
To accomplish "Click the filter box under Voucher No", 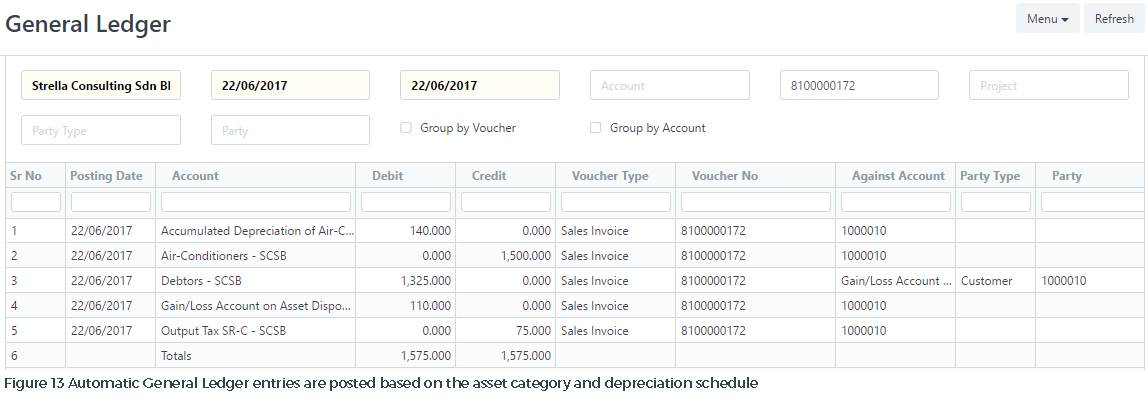I will pyautogui.click(x=756, y=202).
